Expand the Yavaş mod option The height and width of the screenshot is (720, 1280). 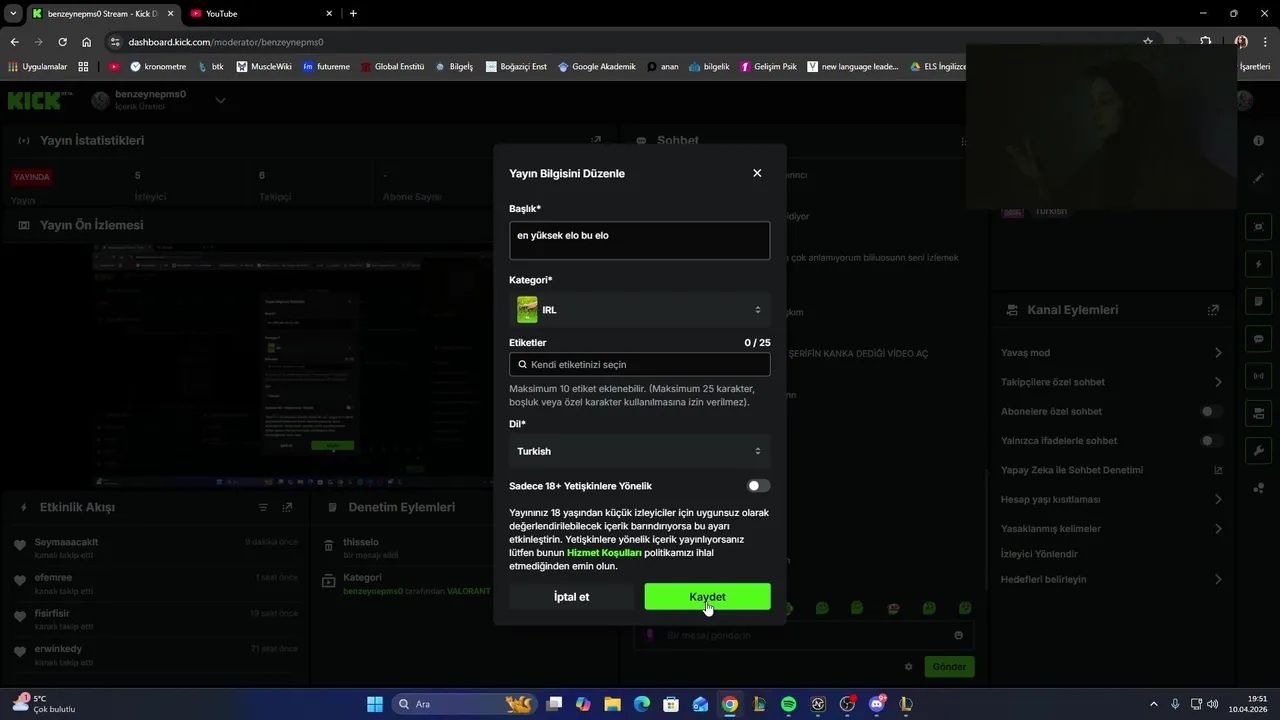coord(1218,353)
